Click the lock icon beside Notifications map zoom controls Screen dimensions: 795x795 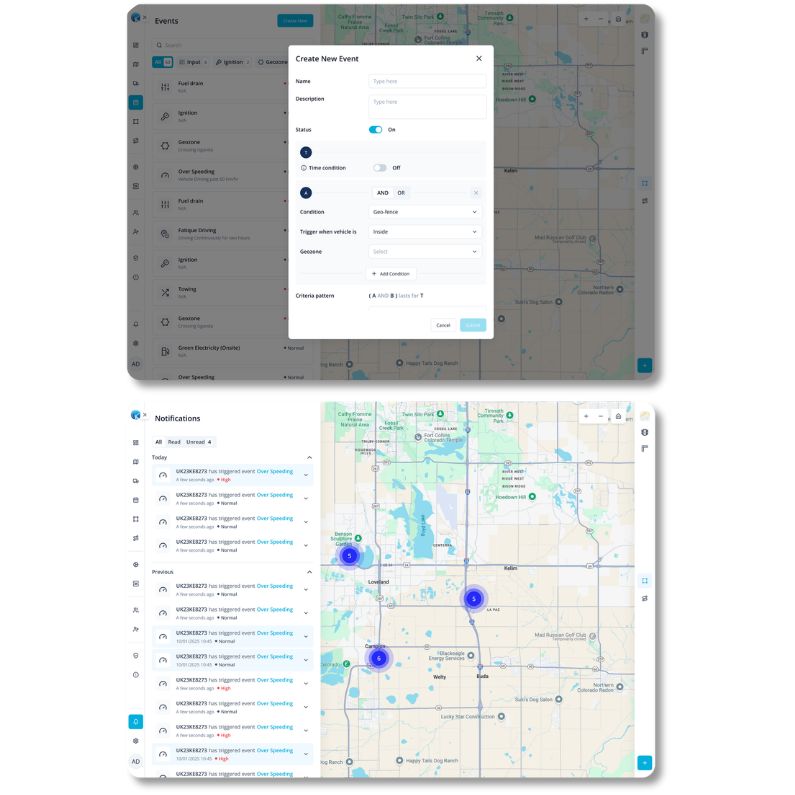coord(618,416)
